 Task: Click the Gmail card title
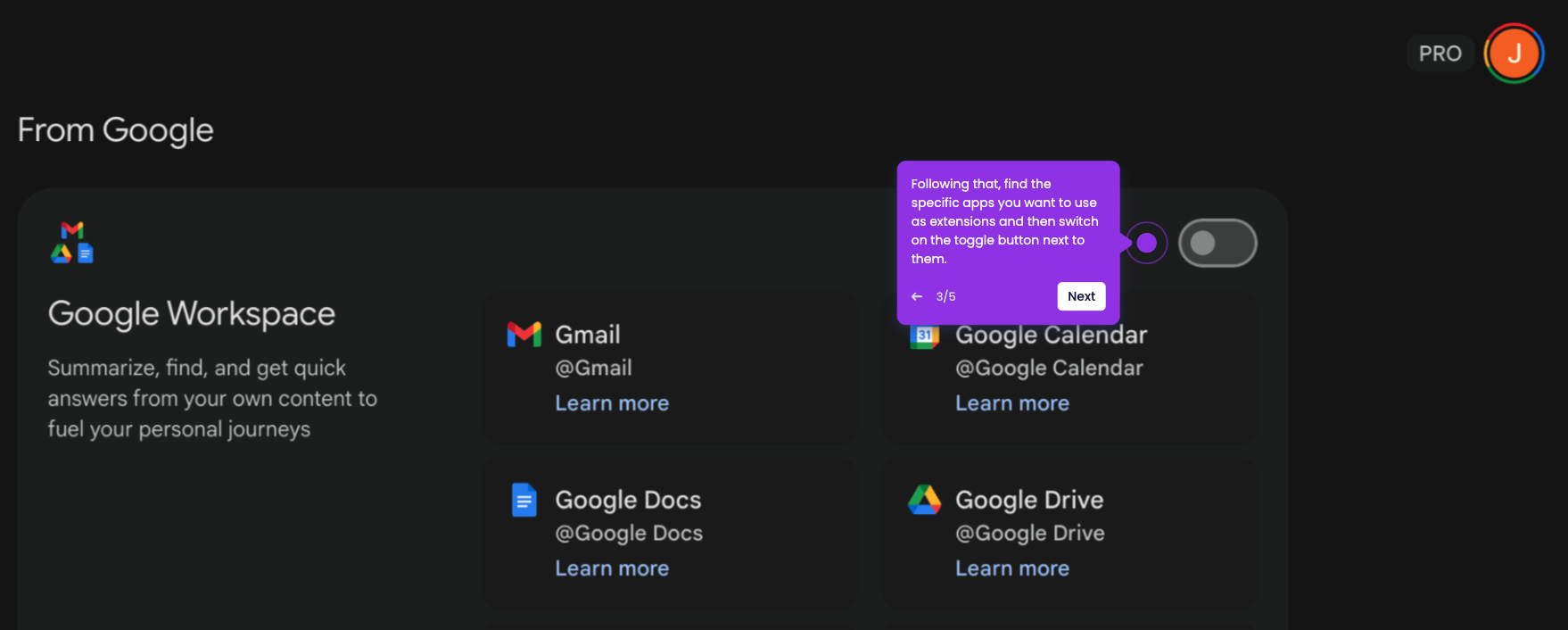click(x=588, y=335)
